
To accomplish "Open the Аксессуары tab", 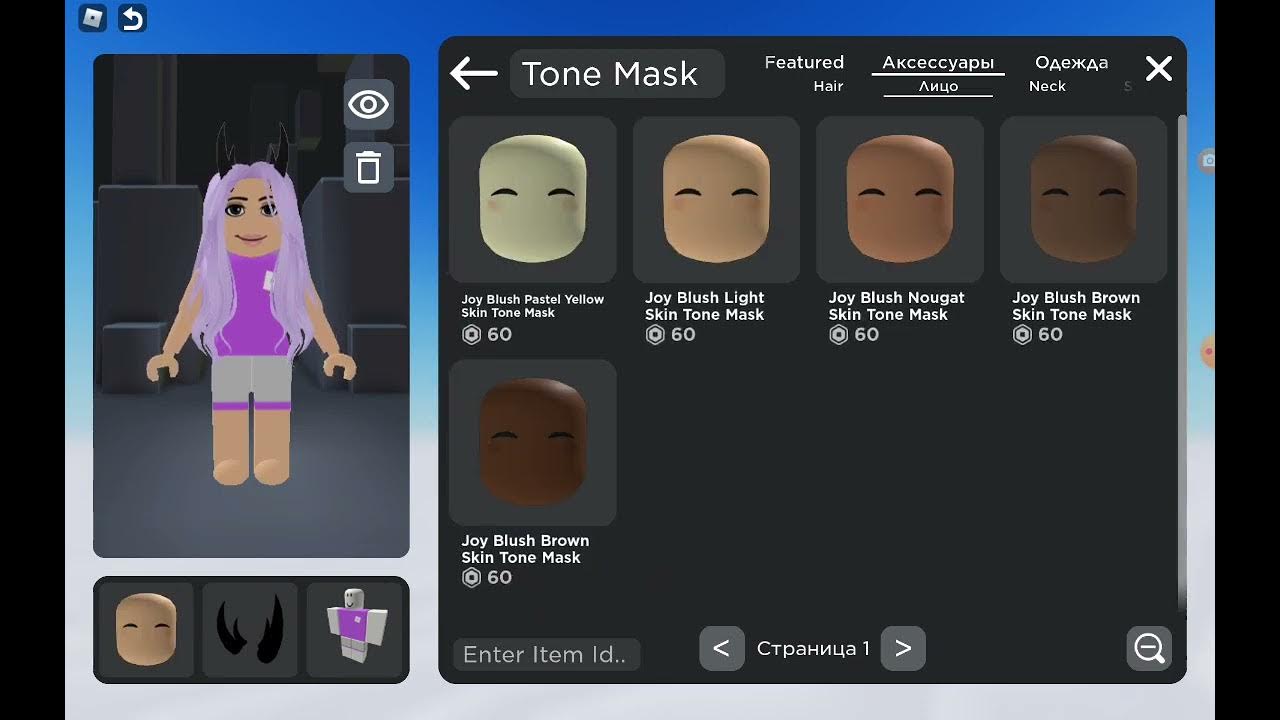I will click(x=938, y=63).
